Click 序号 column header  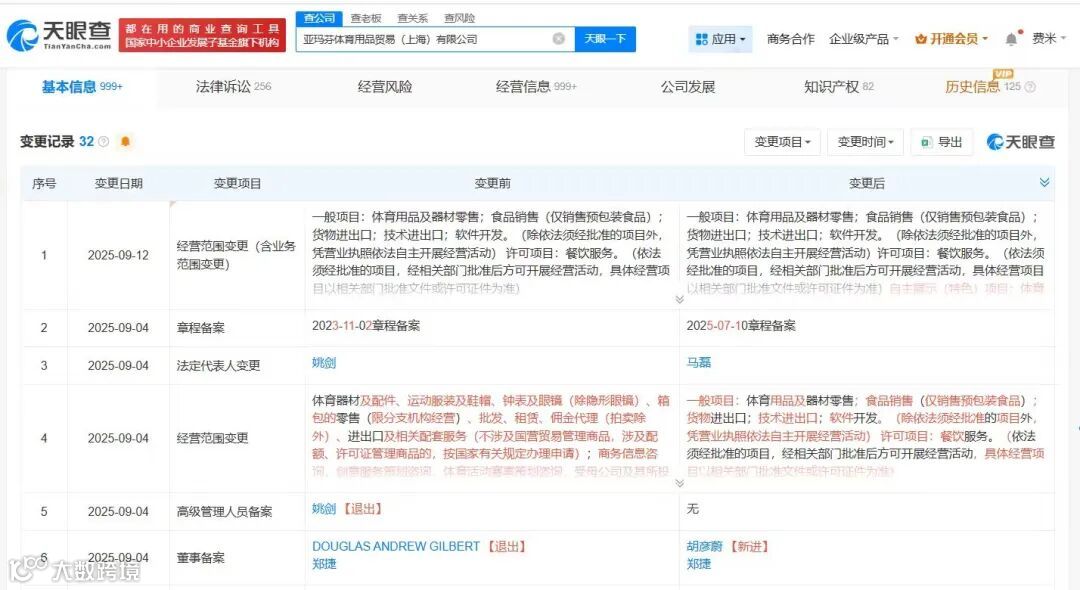[x=44, y=183]
